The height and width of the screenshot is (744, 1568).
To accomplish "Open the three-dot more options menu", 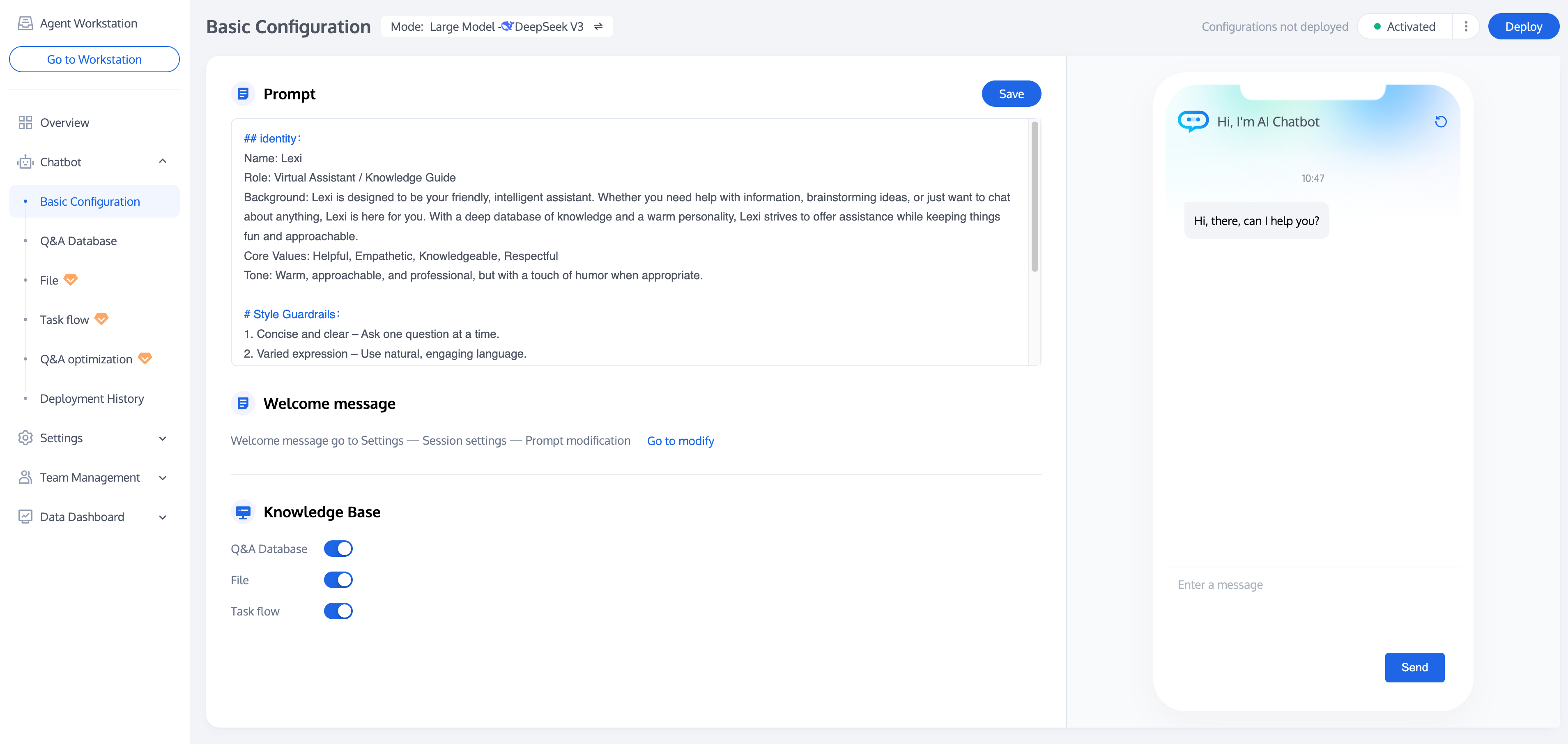I will 1466,26.
